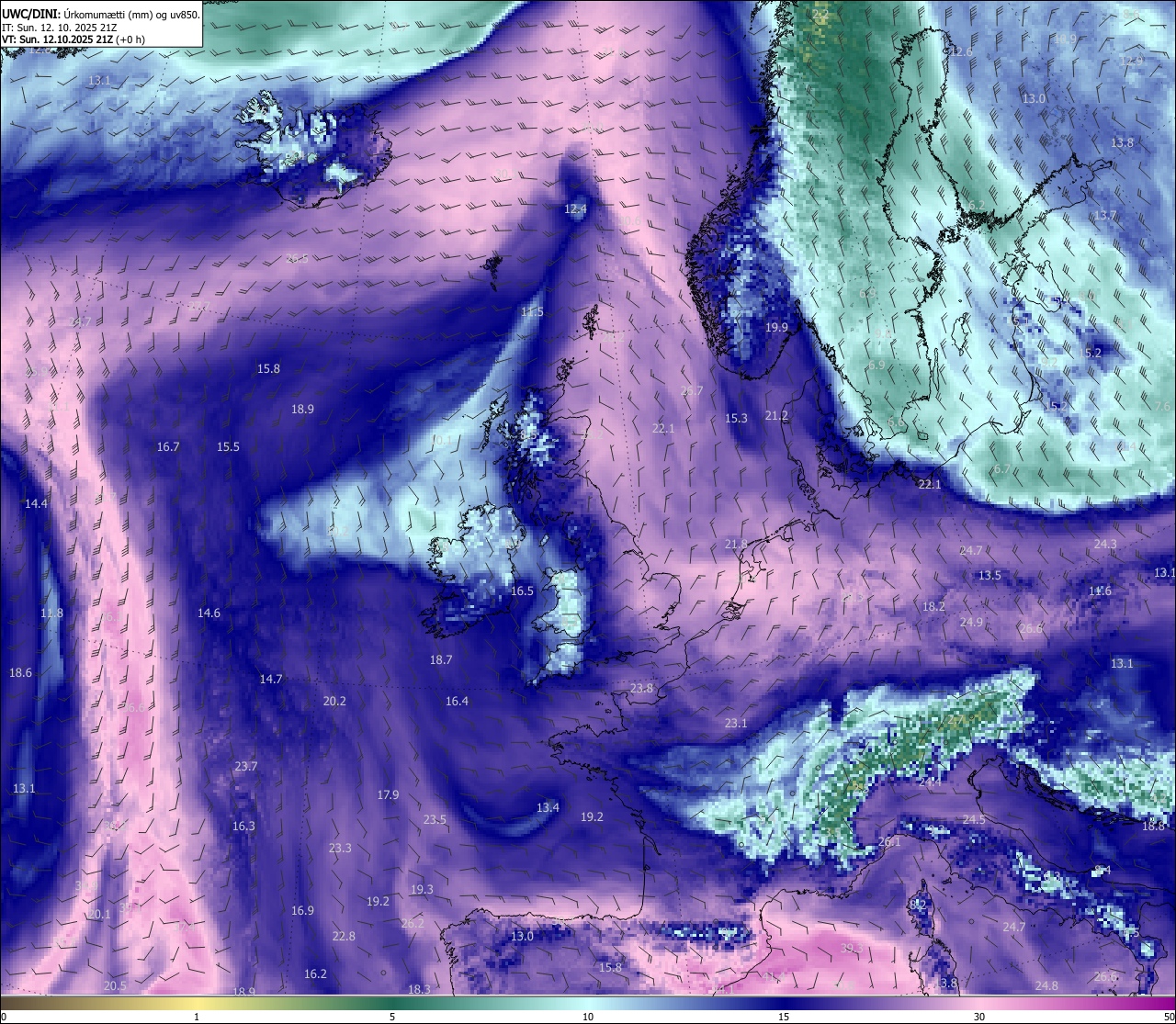Click the 26.1 value label
The width and height of the screenshot is (1176, 1024).
click(x=889, y=842)
